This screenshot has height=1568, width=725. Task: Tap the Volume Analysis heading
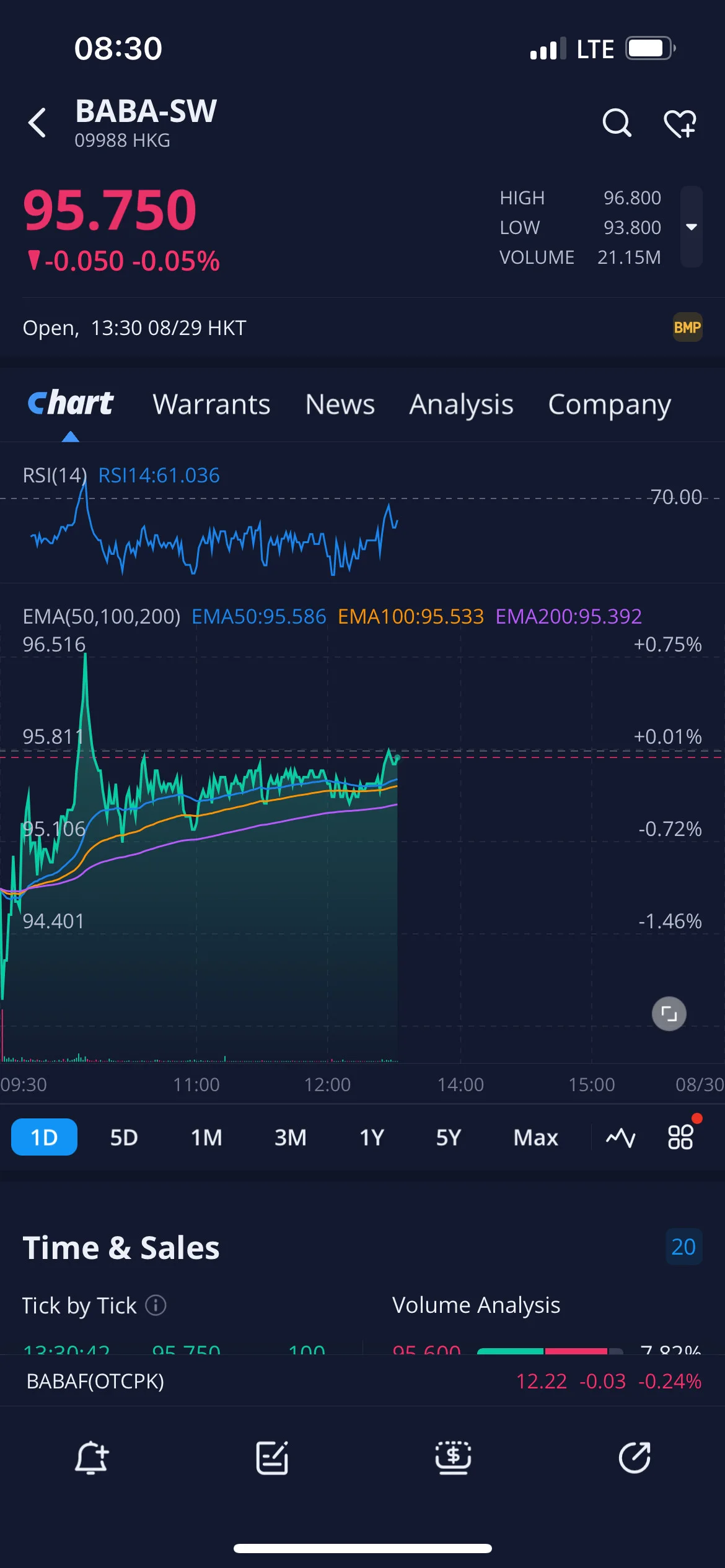pyautogui.click(x=476, y=1305)
